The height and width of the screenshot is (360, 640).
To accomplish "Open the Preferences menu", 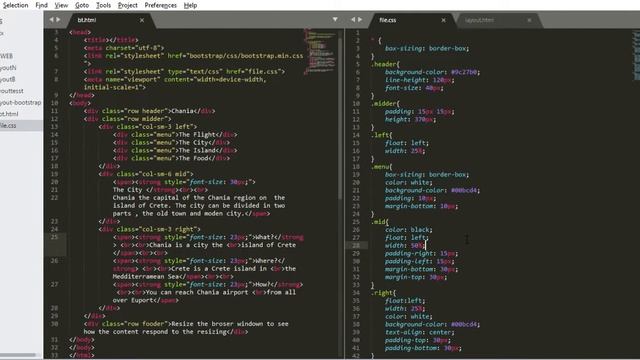I will [x=160, y=5].
